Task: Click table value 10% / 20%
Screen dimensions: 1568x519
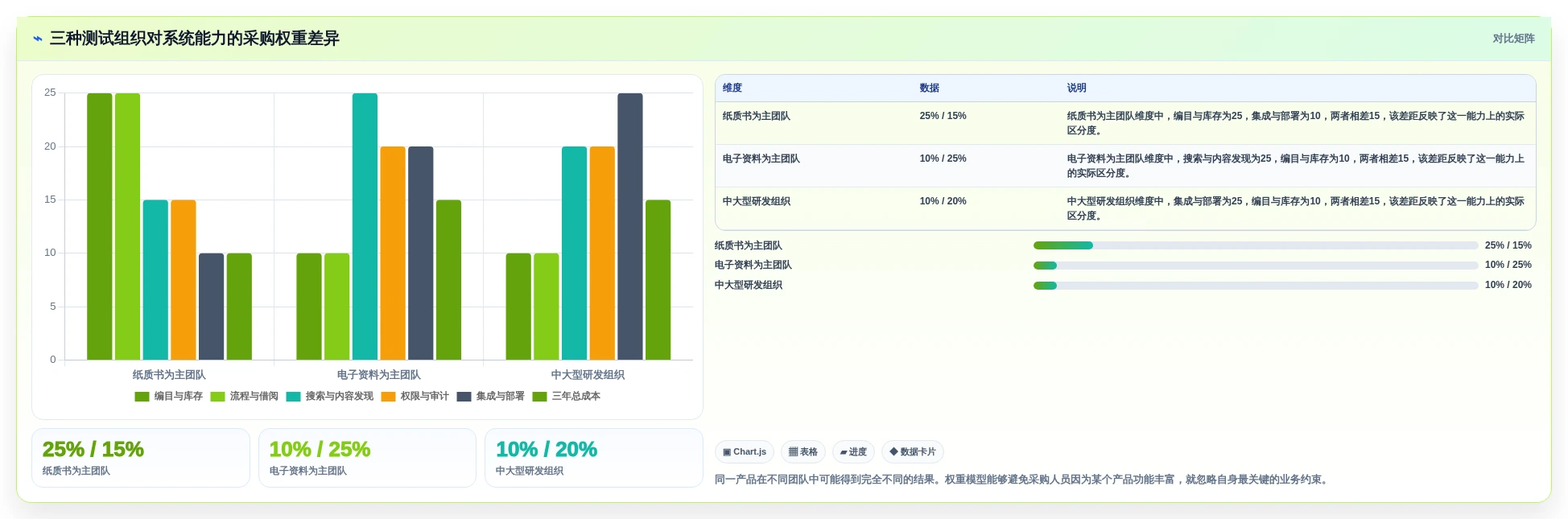Action: coord(943,202)
